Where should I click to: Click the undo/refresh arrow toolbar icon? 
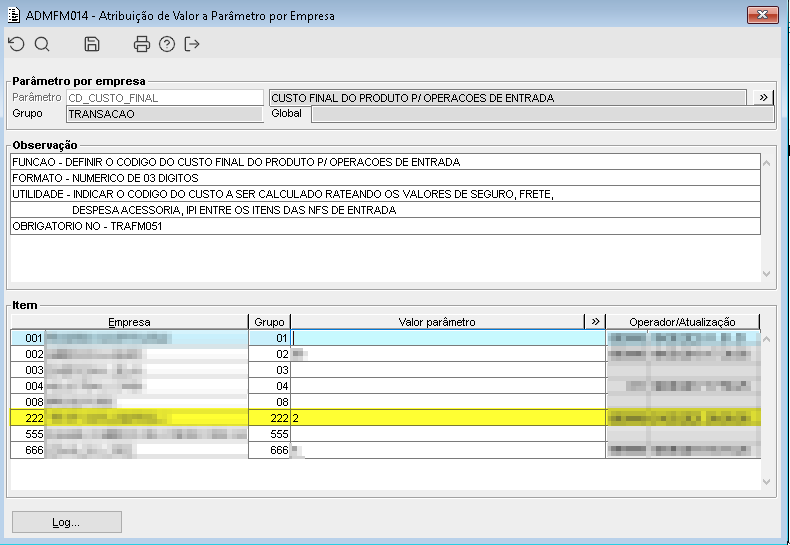pos(16,44)
